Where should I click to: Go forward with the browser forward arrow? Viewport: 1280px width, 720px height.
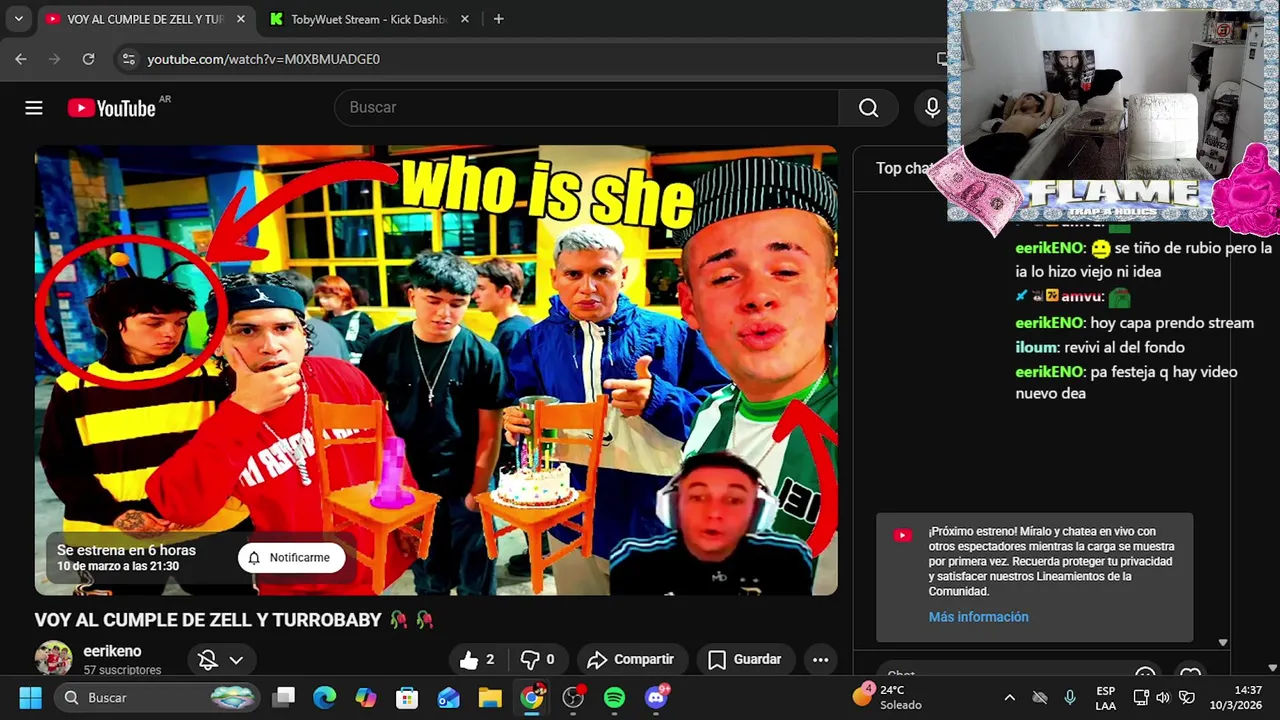(55, 59)
